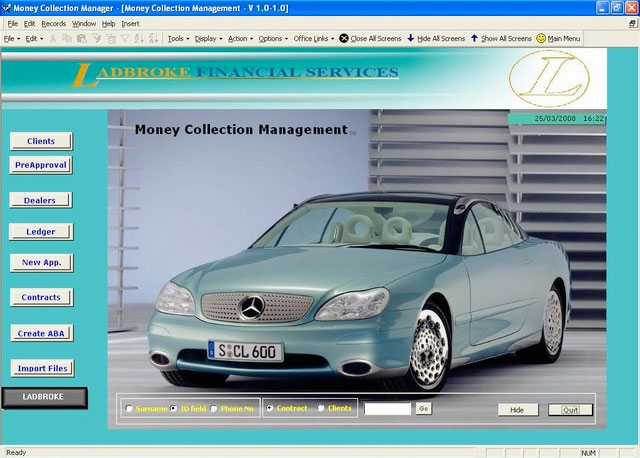Open the Help menu
The image size is (640, 458).
coord(108,24)
